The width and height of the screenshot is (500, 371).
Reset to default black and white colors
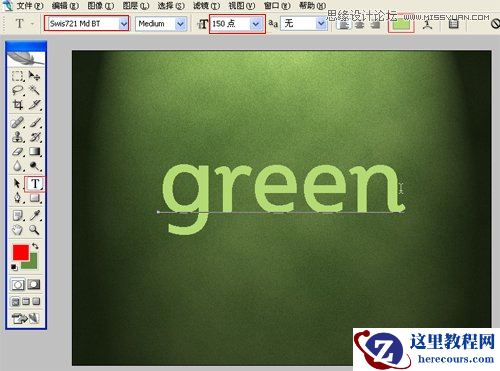coord(14,267)
